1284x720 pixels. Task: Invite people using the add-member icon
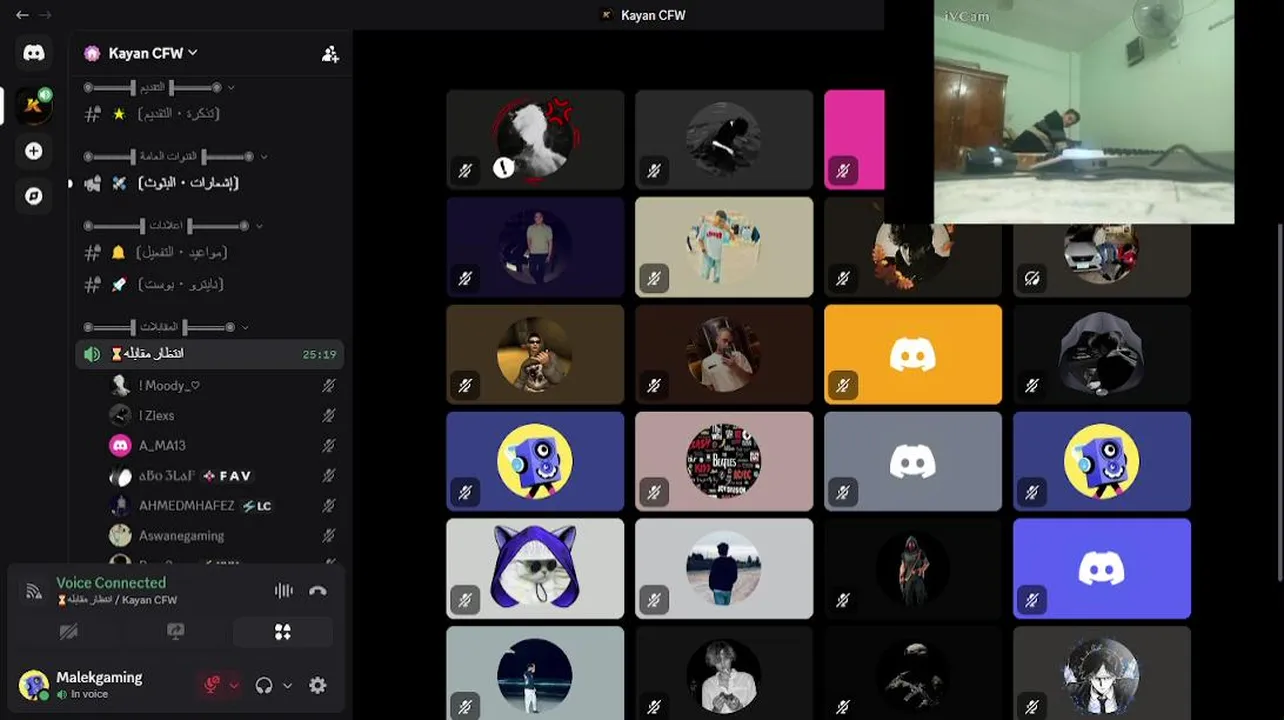point(330,54)
